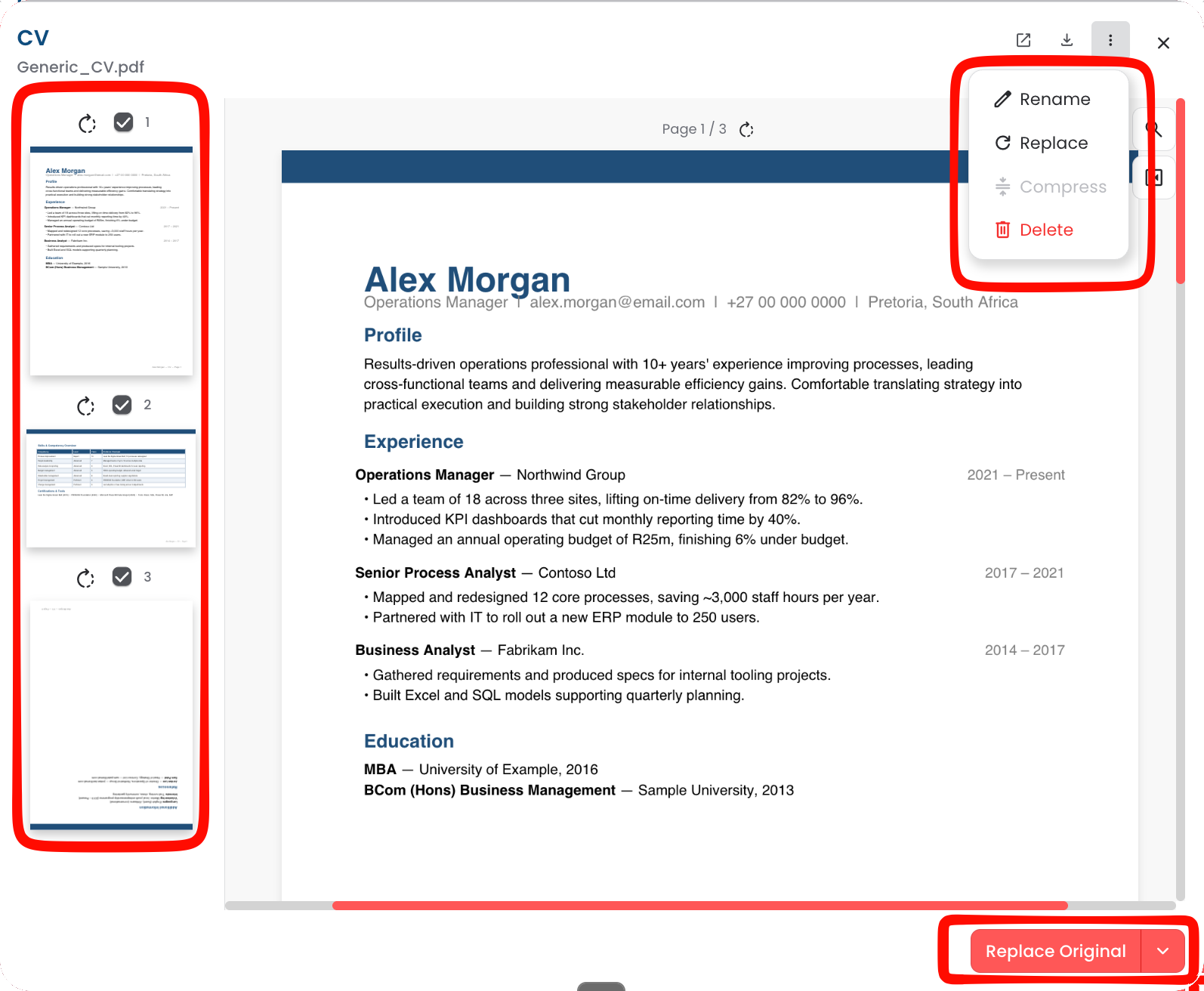Image resolution: width=1204 pixels, height=991 pixels.
Task: Choose Delete from the menu
Action: pos(1048,230)
